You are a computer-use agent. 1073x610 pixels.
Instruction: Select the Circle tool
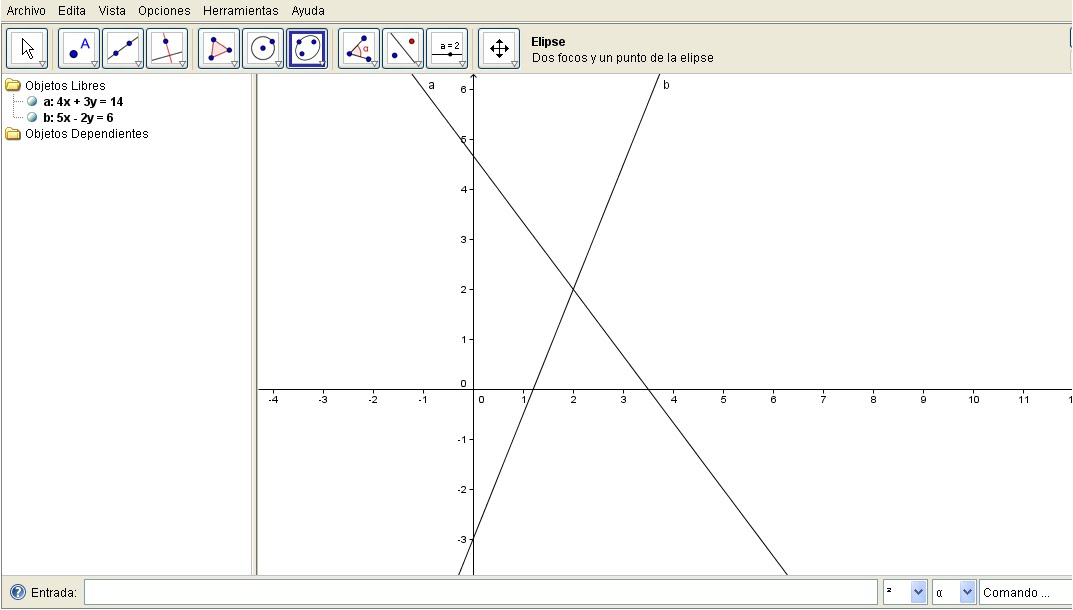point(263,47)
